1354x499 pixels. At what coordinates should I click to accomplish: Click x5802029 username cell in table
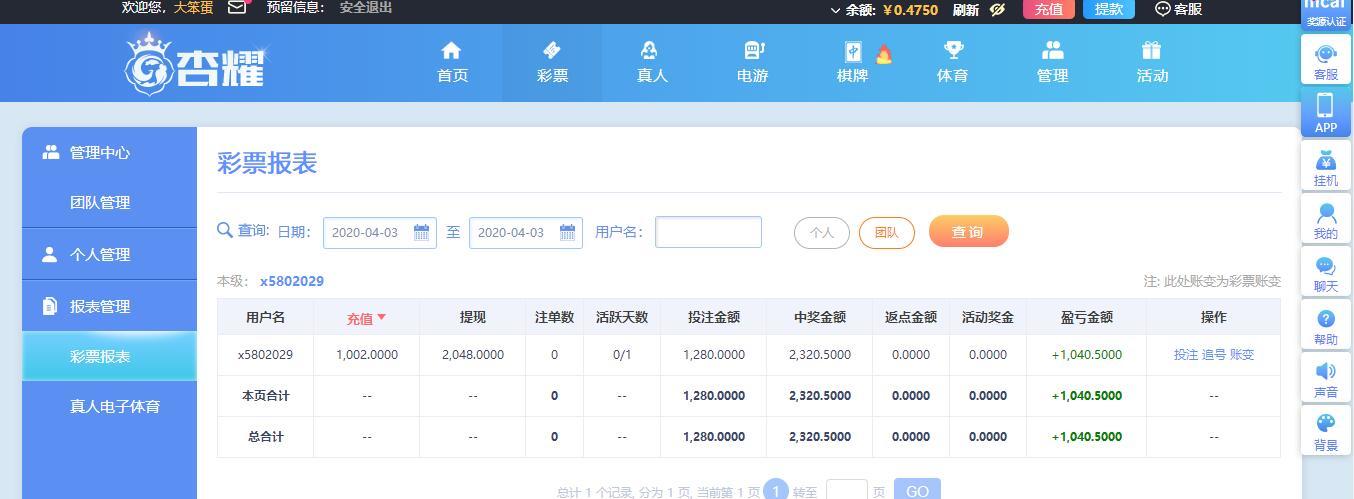click(265, 354)
